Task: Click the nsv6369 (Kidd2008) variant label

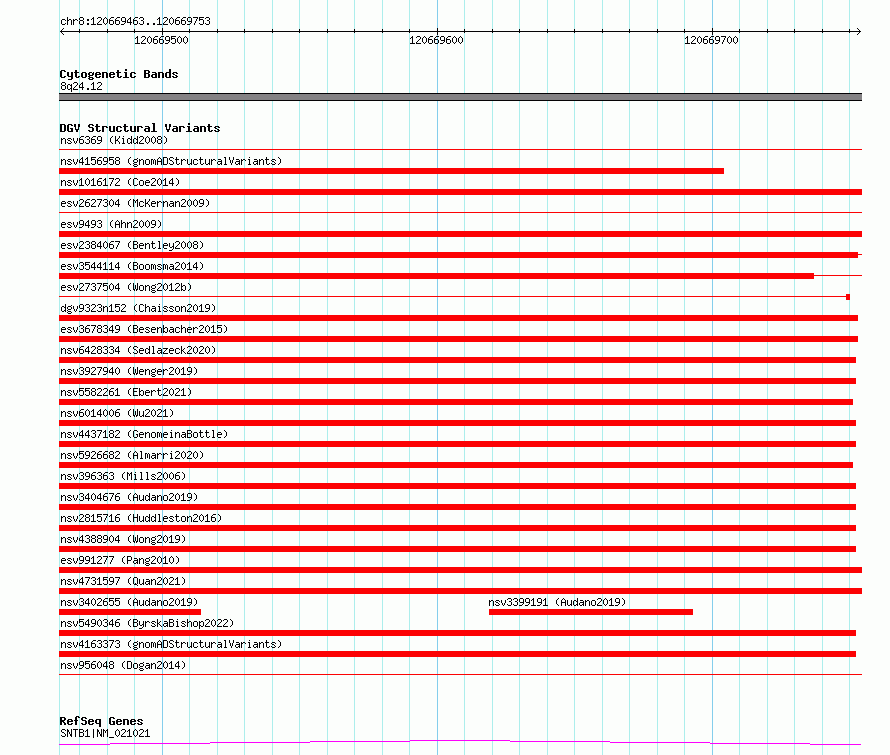Action: [114, 140]
